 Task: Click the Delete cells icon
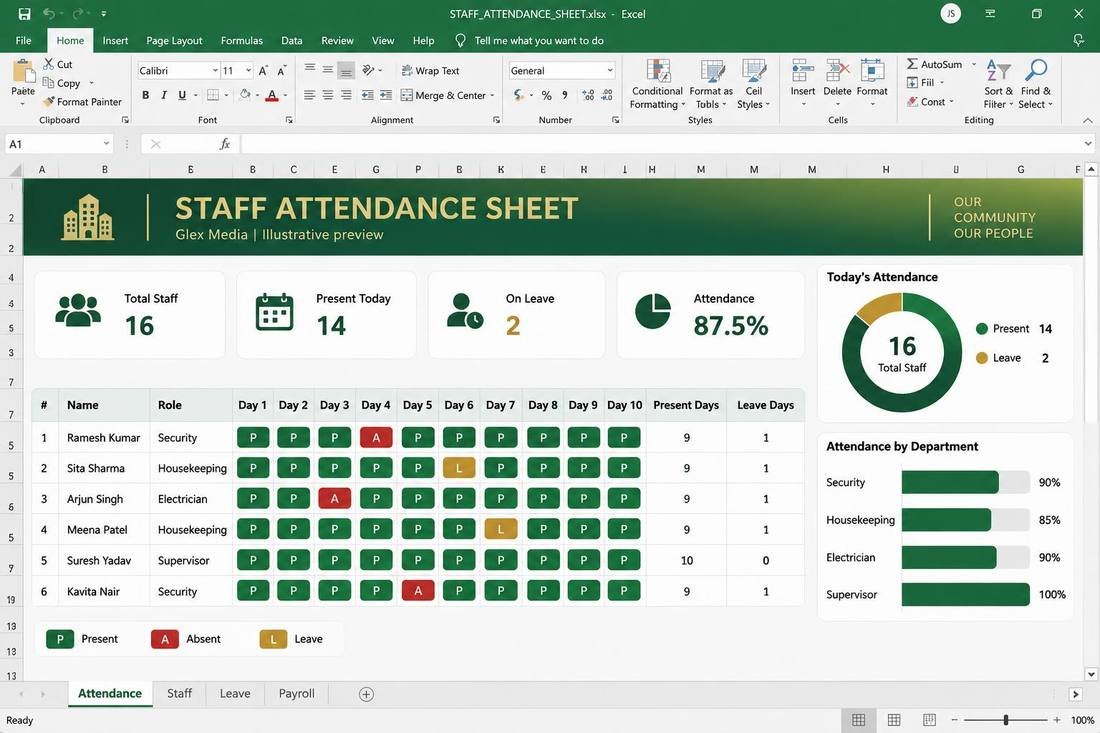(837, 71)
